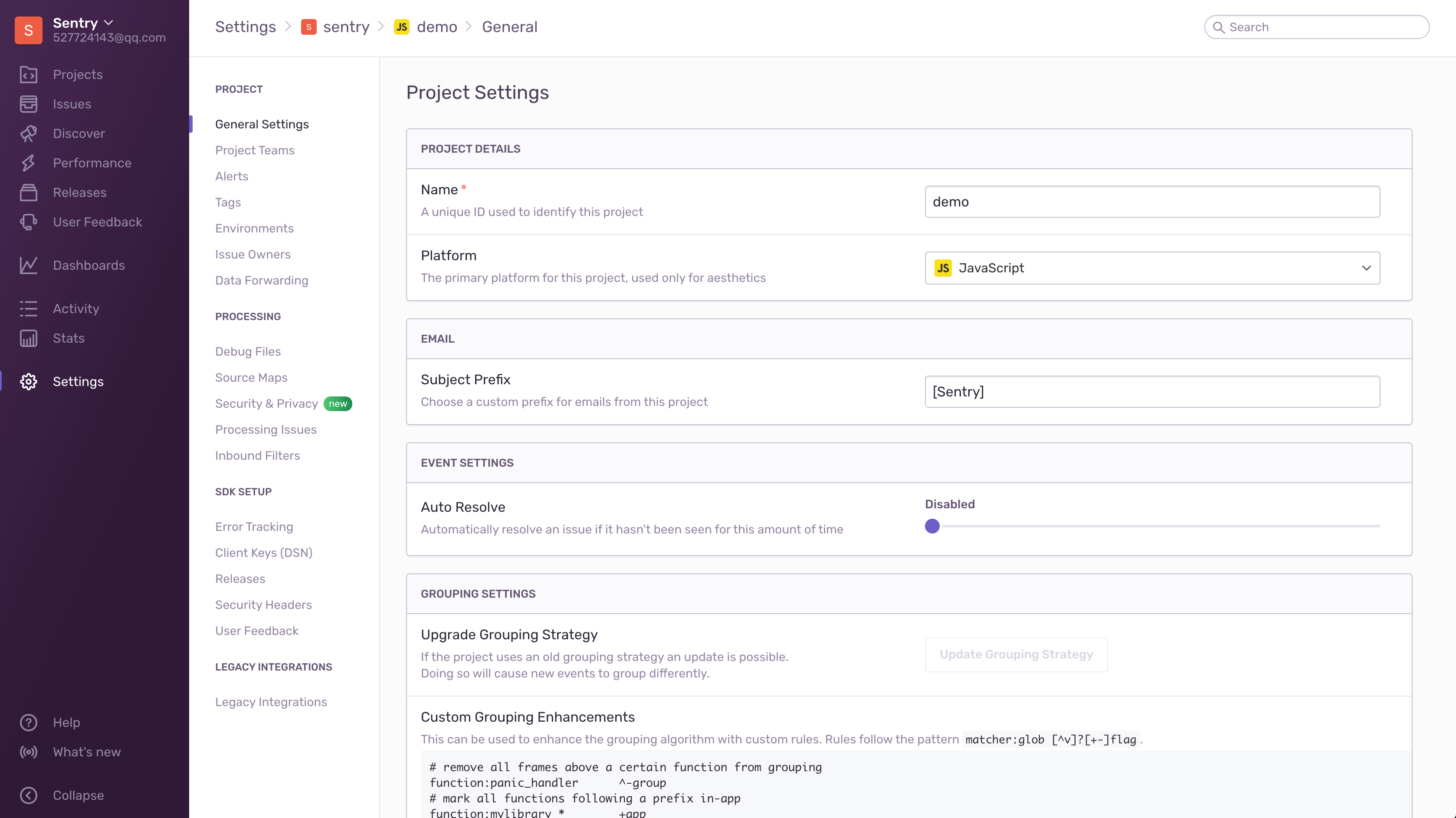Open the Platform JavaScript dropdown
This screenshot has width=1456, height=818.
[1152, 268]
